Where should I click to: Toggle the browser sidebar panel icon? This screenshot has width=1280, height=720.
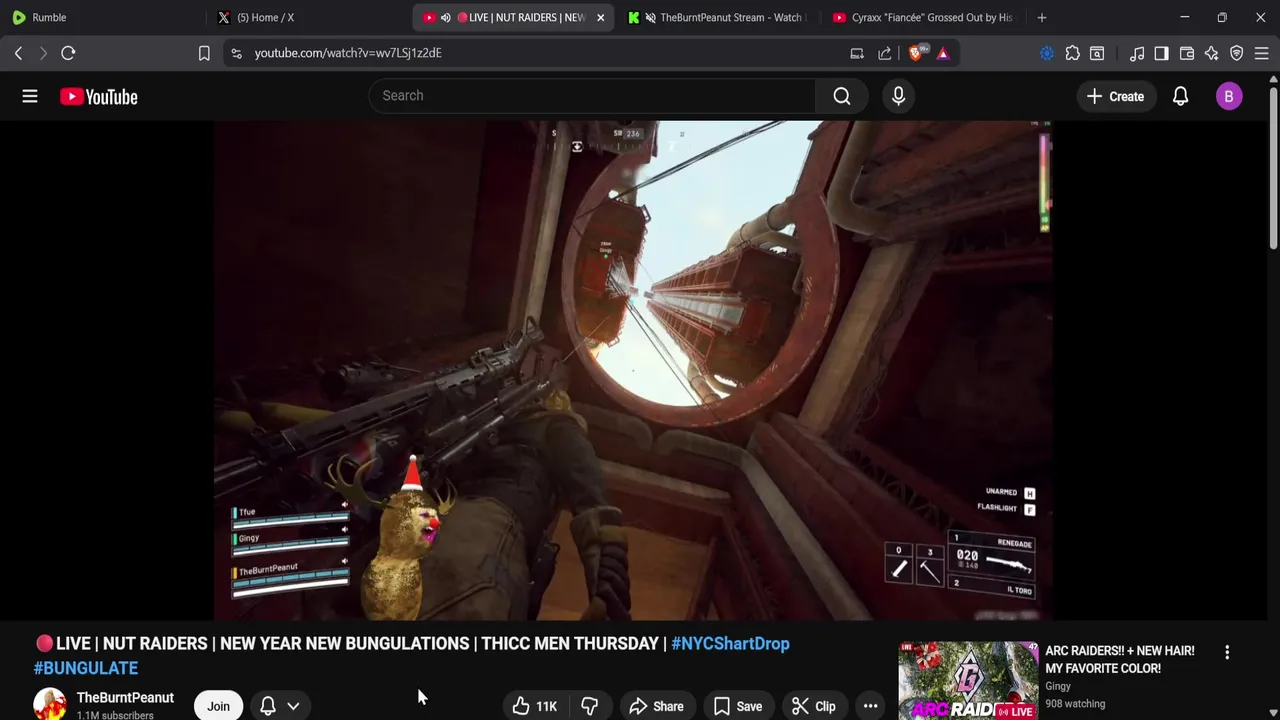pos(1161,53)
